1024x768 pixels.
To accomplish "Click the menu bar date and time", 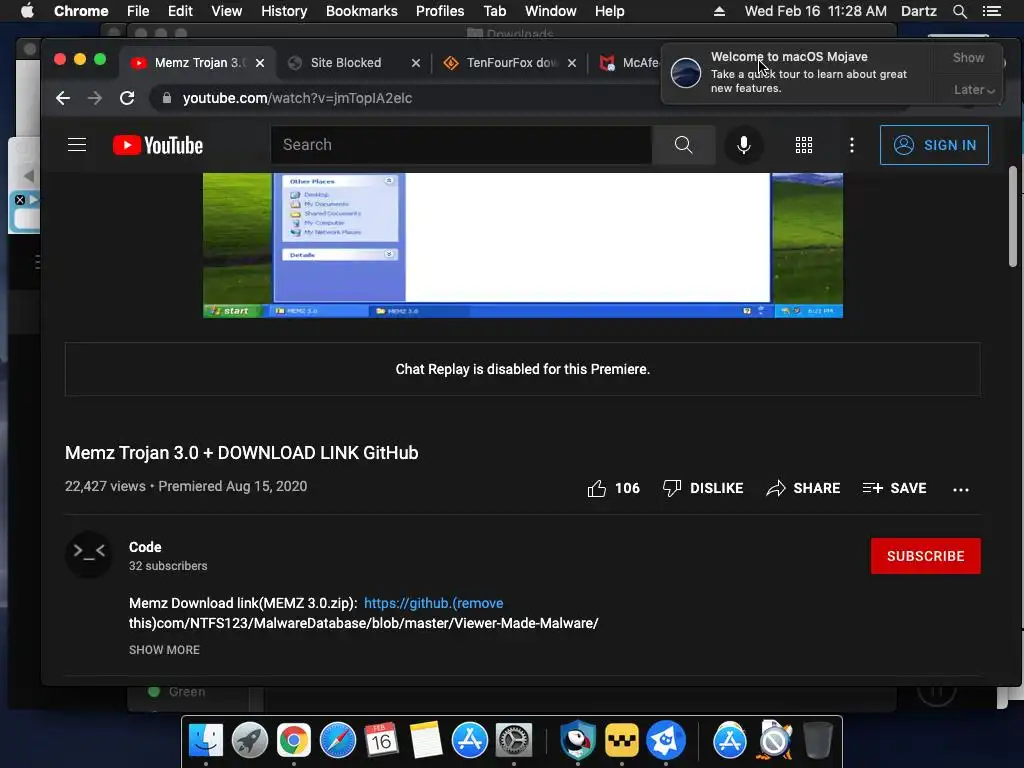I will (x=816, y=11).
